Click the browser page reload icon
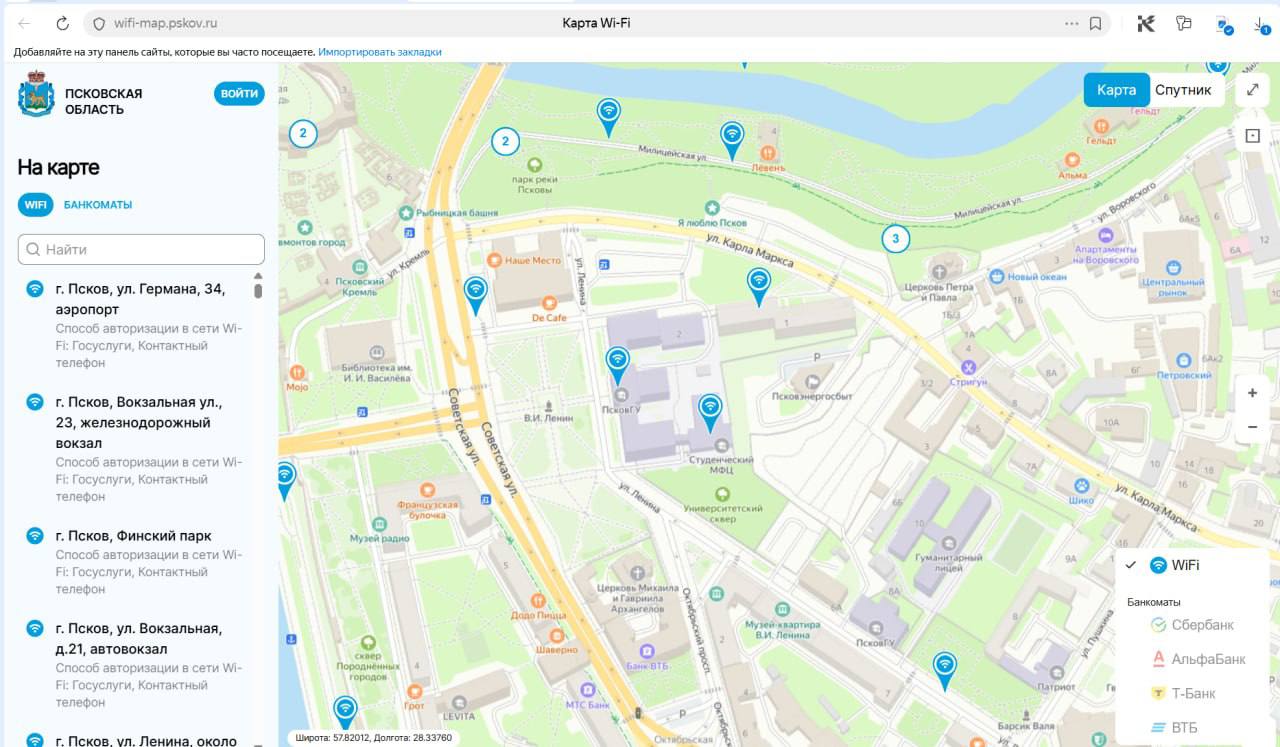The height and width of the screenshot is (747, 1280). pyautogui.click(x=62, y=23)
